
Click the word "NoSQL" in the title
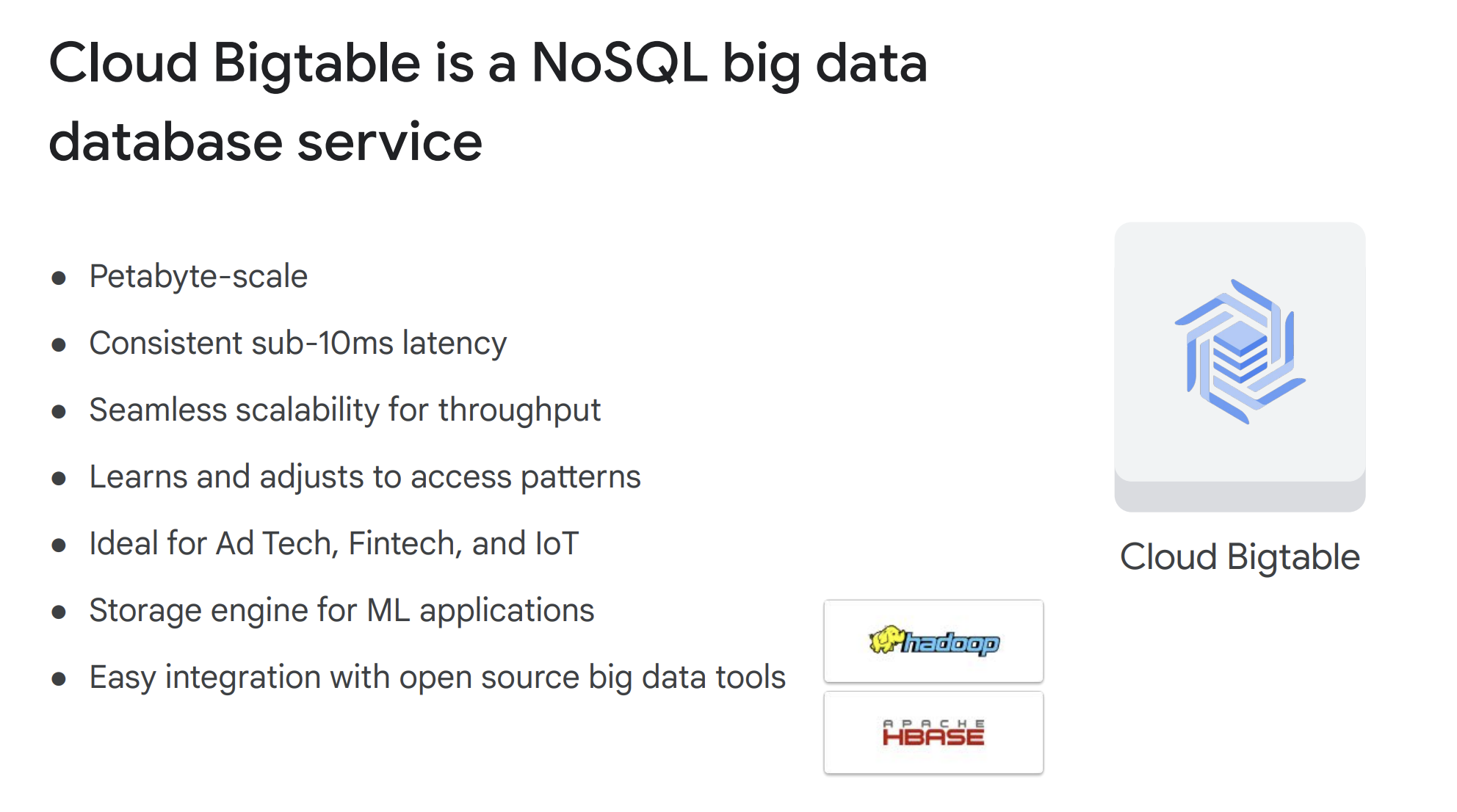[618, 63]
